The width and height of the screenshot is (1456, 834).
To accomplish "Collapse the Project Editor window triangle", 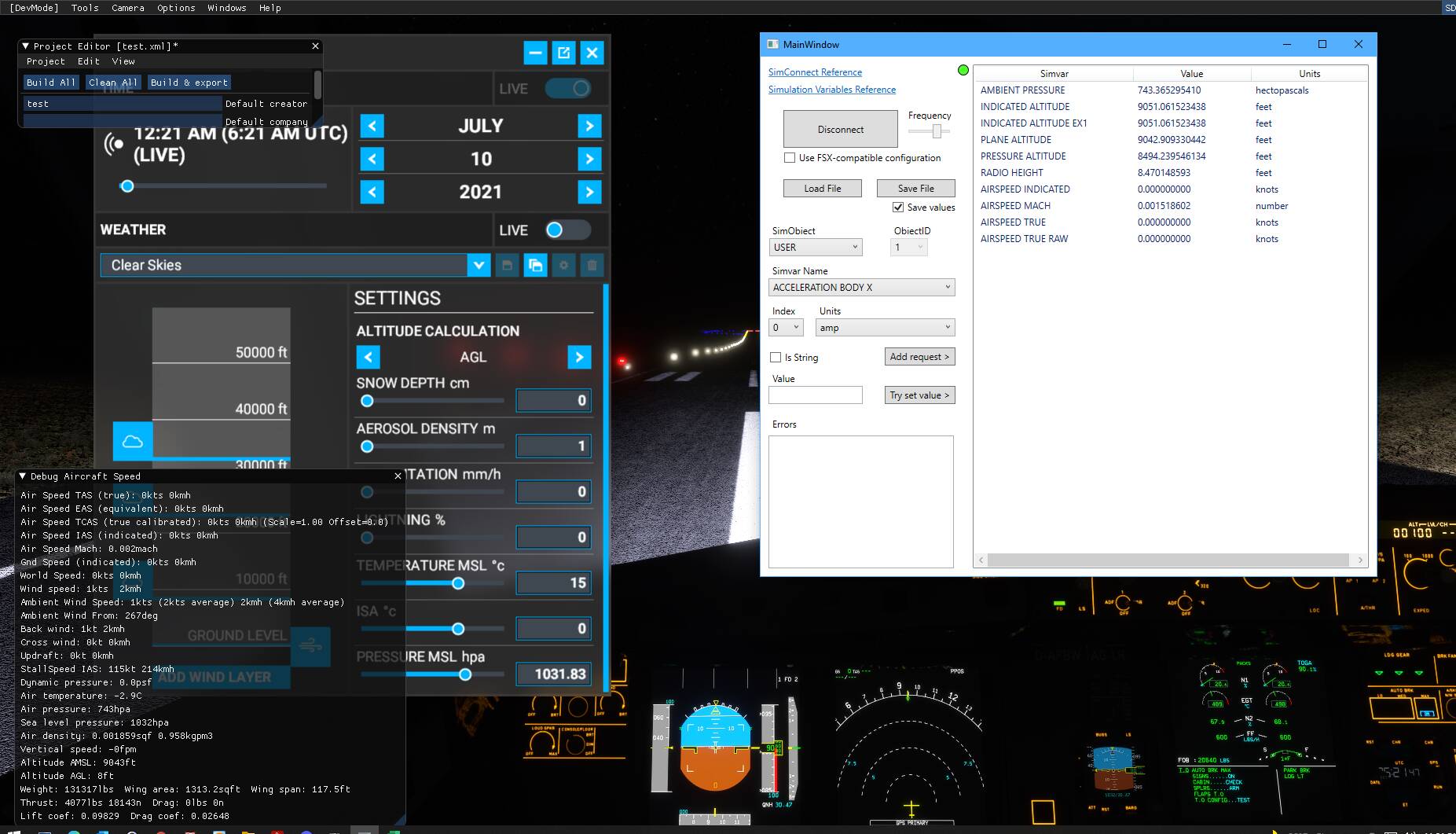I will click(x=25, y=46).
